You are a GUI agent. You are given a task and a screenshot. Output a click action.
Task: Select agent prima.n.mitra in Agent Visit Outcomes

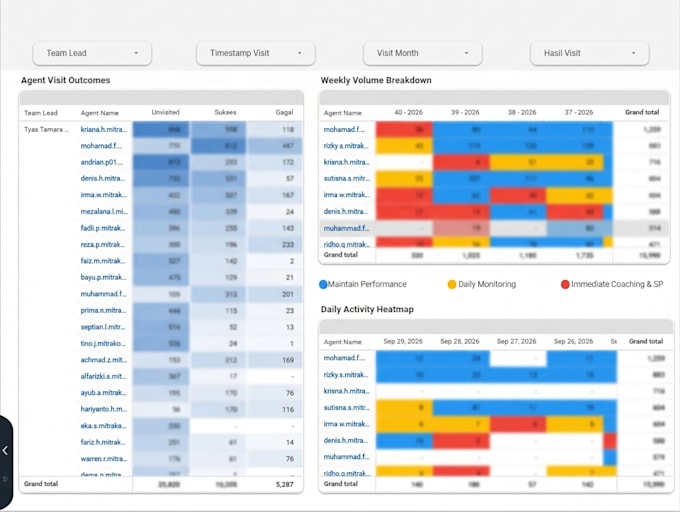point(104,310)
